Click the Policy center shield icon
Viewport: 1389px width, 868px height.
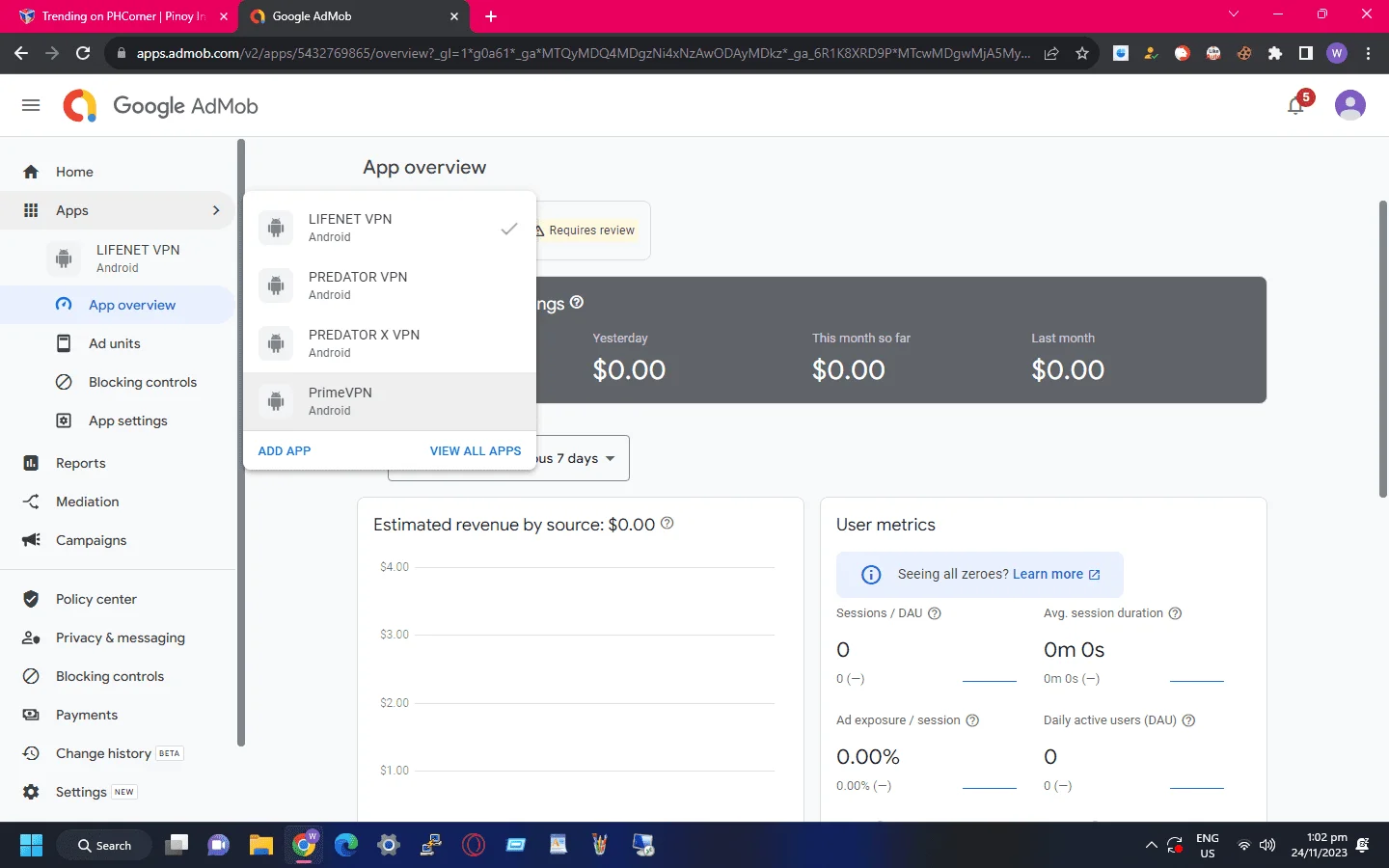[x=31, y=599]
